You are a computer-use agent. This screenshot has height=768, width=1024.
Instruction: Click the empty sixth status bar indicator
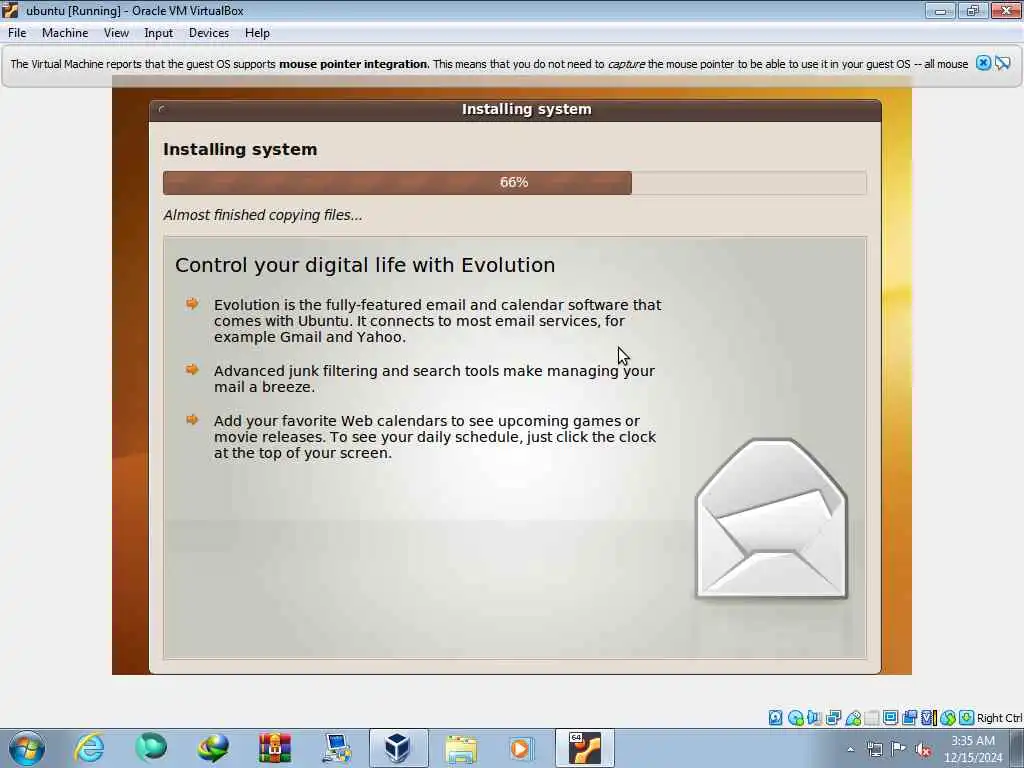click(x=871, y=718)
